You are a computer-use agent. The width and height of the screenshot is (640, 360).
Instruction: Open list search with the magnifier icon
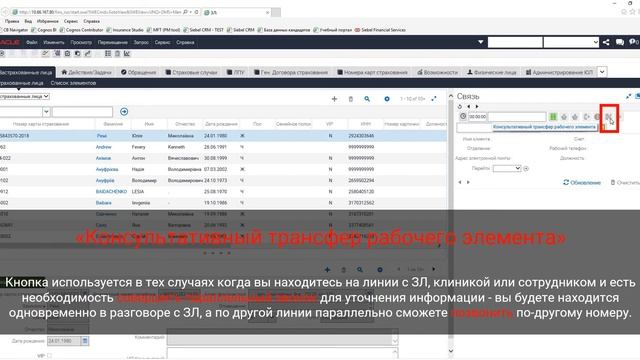tap(367, 99)
